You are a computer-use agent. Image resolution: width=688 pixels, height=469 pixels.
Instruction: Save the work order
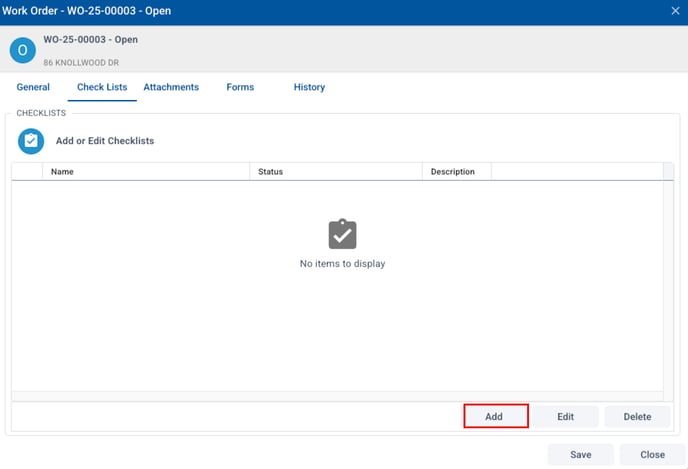(x=580, y=454)
